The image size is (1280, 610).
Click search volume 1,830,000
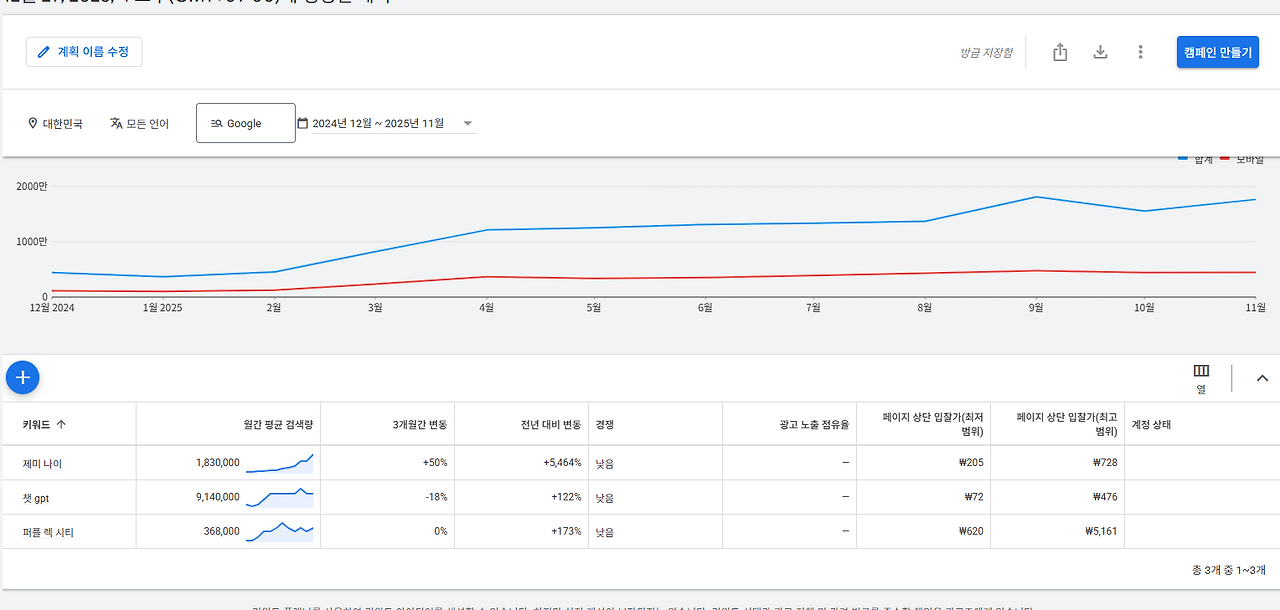click(x=218, y=463)
